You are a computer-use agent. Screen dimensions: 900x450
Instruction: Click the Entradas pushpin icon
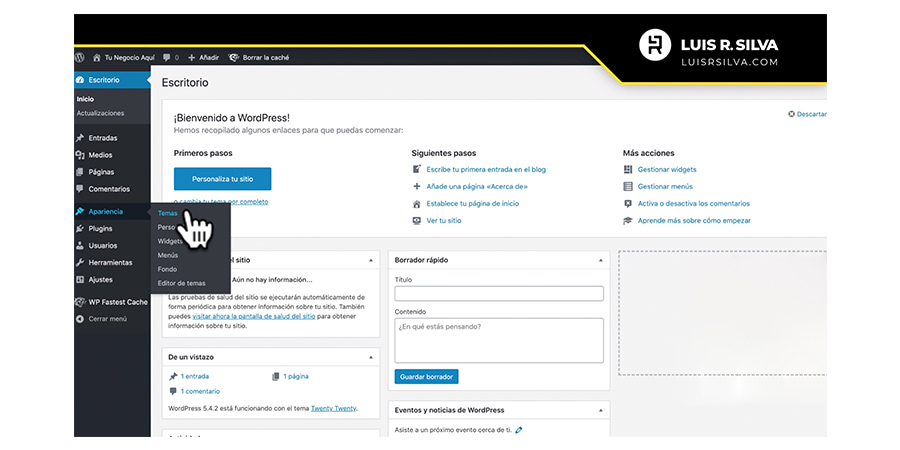(80, 138)
